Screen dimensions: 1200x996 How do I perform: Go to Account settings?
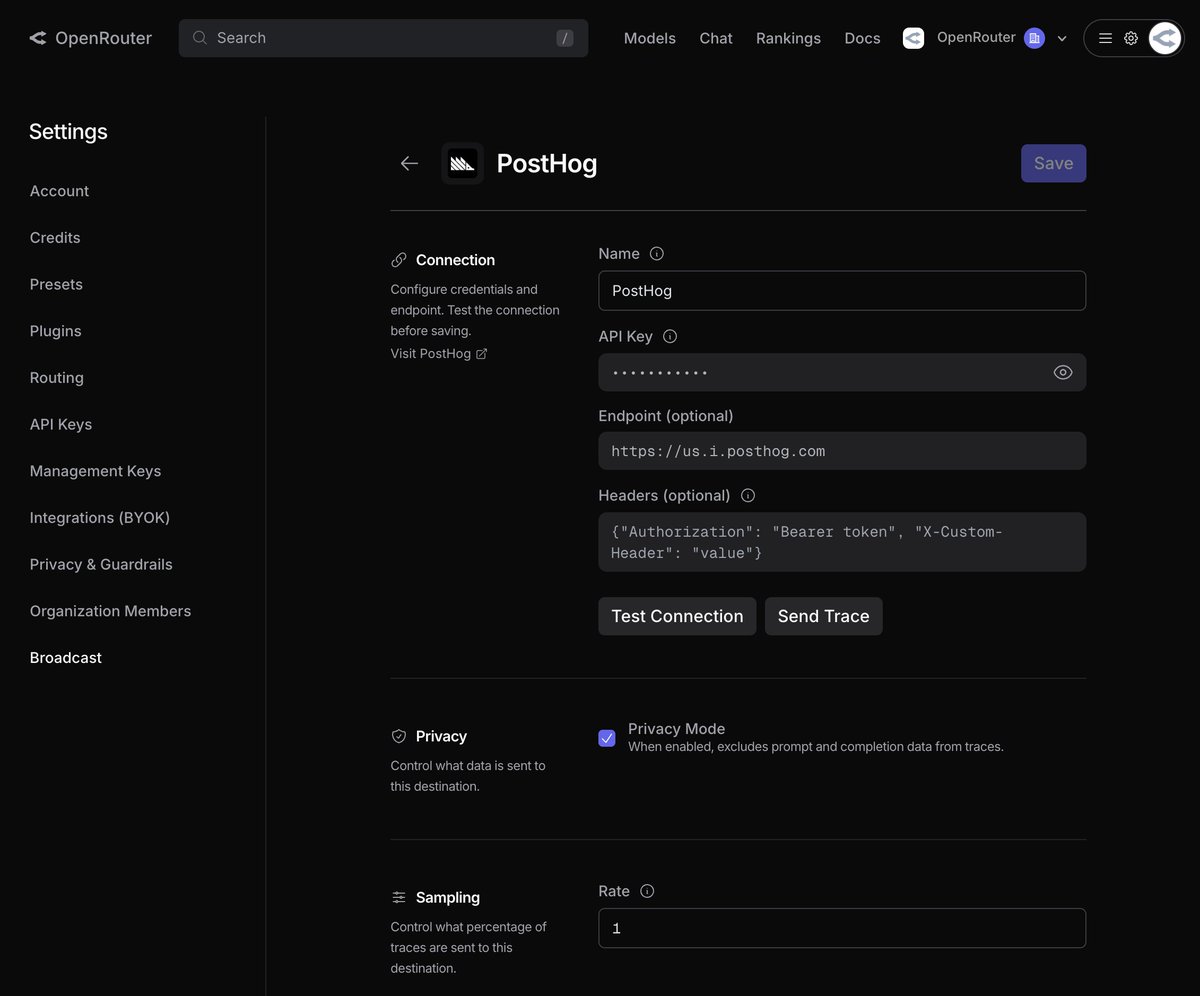click(59, 191)
